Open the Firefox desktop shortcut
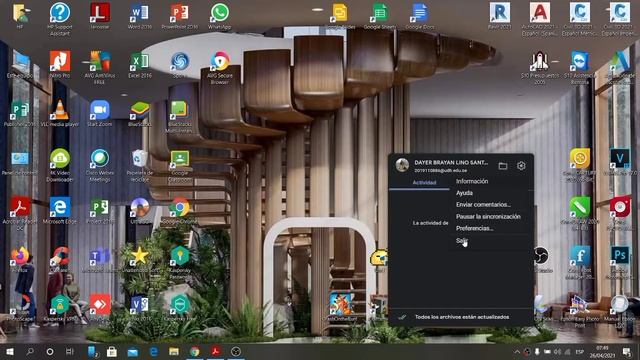 click(x=20, y=259)
